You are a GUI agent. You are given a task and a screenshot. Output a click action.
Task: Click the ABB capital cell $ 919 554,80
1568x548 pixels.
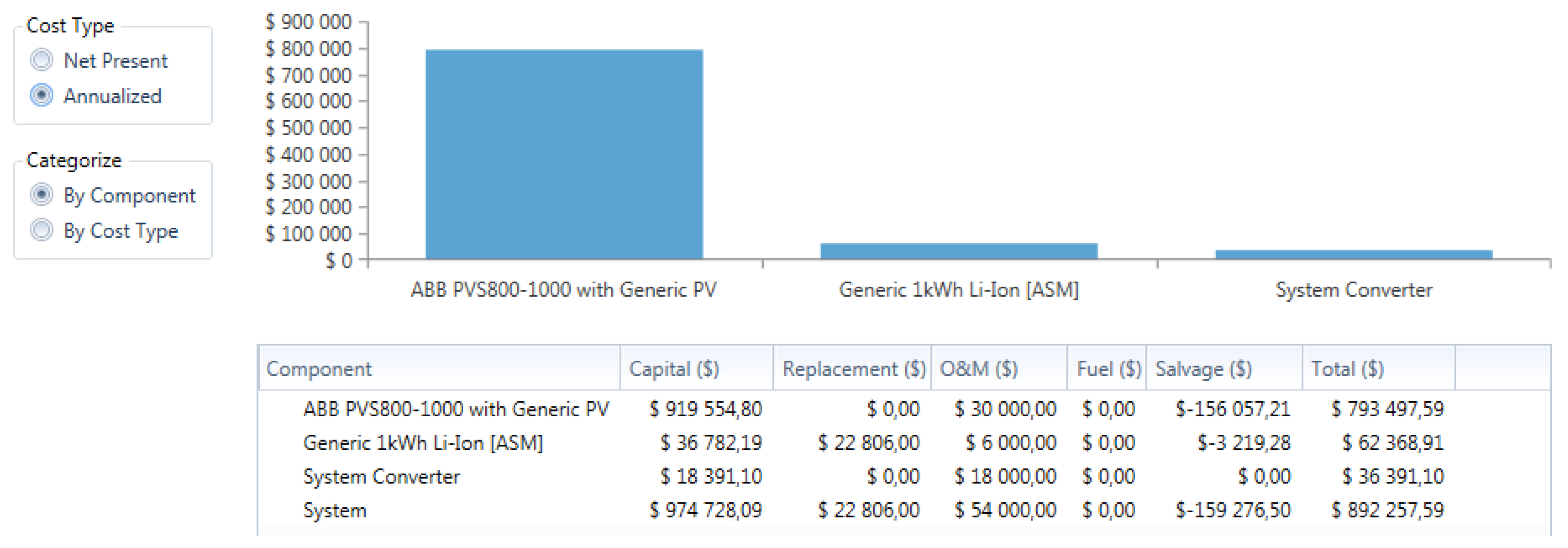click(705, 409)
